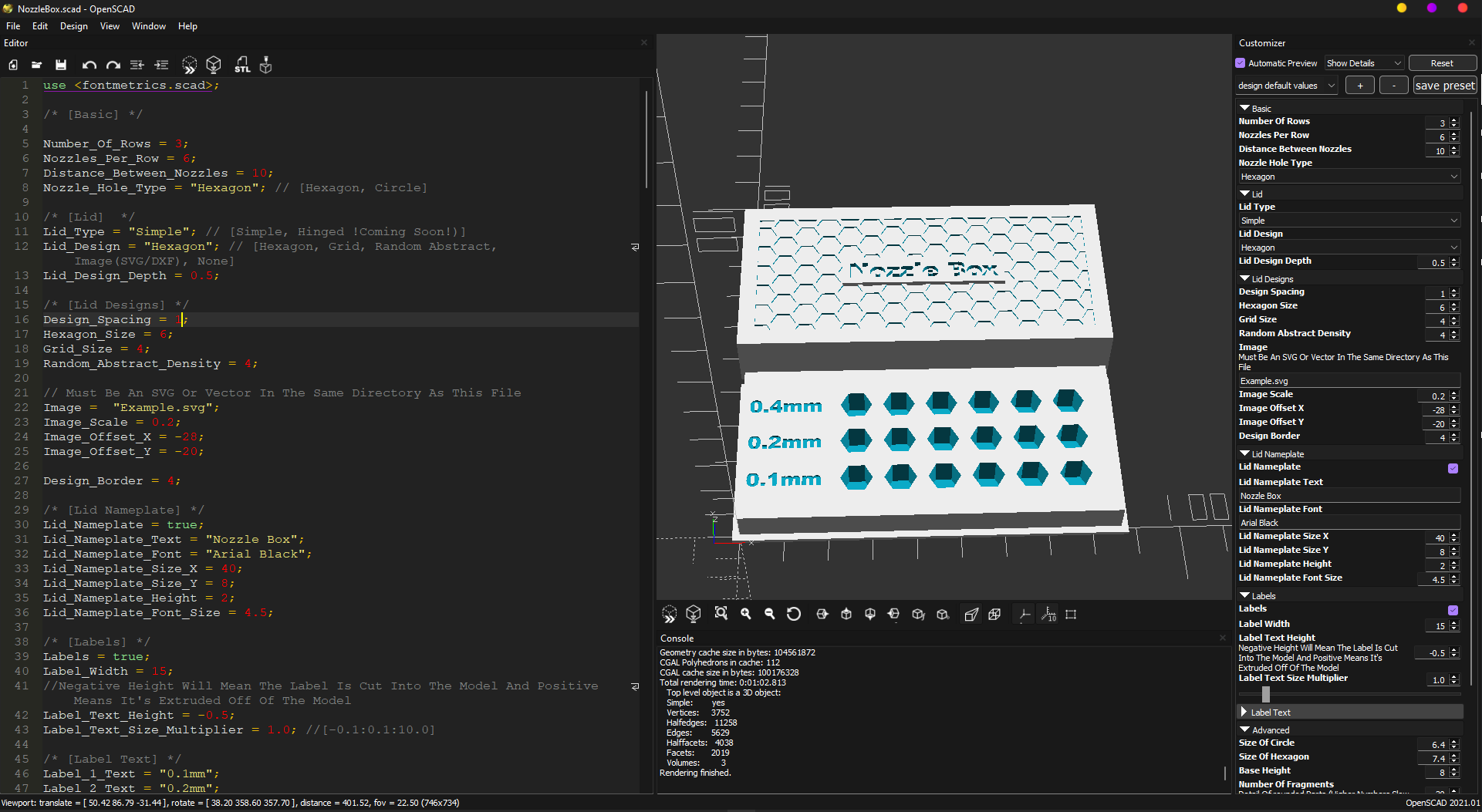The image size is (1482, 812).
Task: Click the Undo icon in editor toolbar
Action: [x=89, y=66]
